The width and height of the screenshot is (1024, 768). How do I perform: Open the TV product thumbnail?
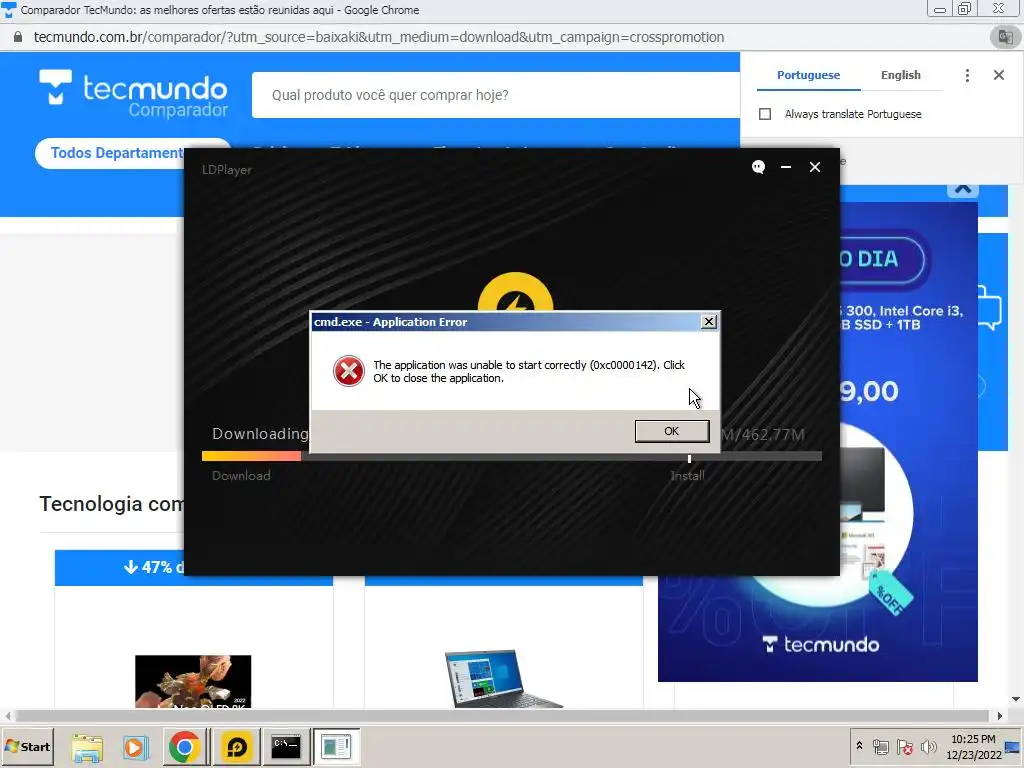pyautogui.click(x=193, y=681)
